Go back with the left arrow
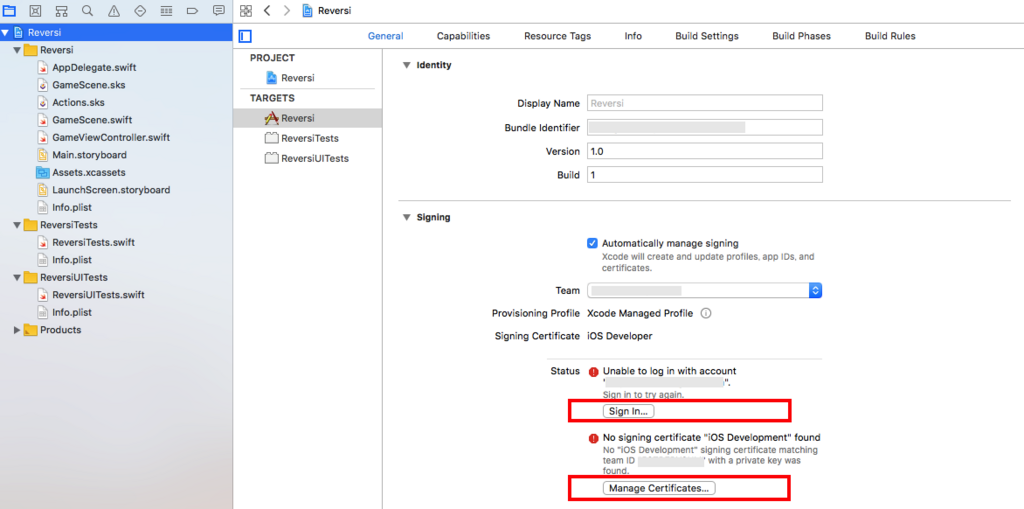 coord(266,10)
